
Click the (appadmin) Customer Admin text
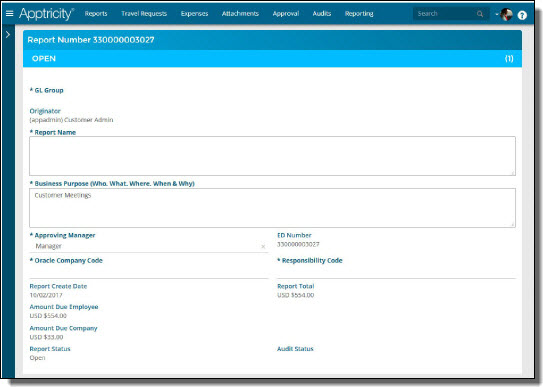pos(71,120)
